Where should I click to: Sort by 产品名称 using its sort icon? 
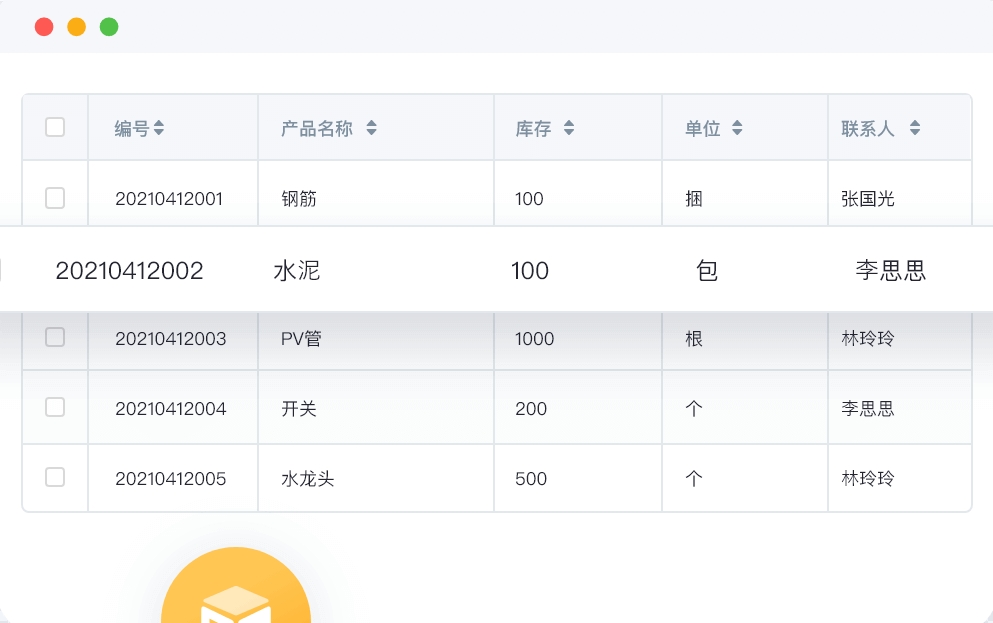[x=372, y=128]
